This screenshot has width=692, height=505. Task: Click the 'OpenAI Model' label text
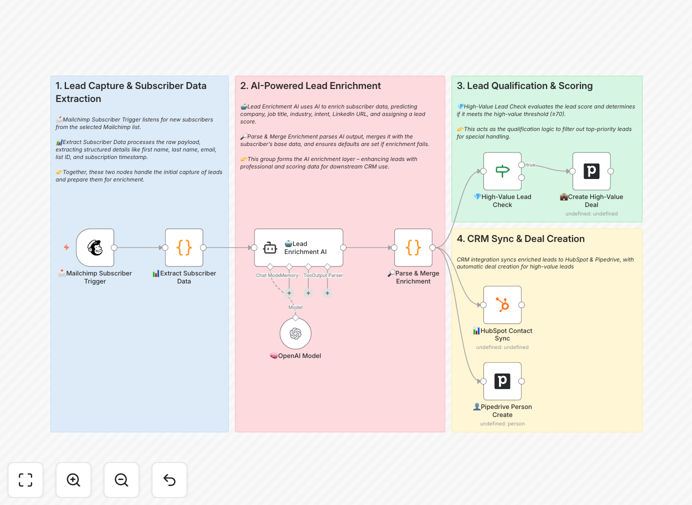click(x=296, y=356)
